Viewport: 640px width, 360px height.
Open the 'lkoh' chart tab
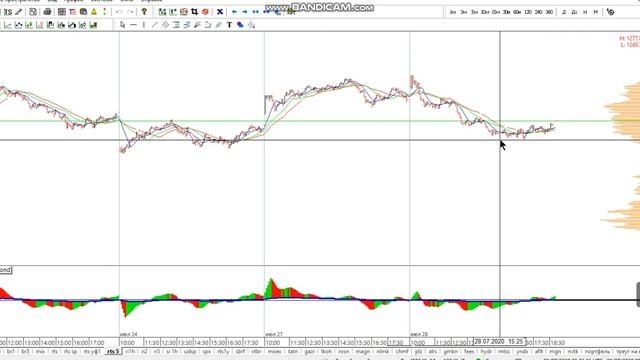[x=327, y=351]
